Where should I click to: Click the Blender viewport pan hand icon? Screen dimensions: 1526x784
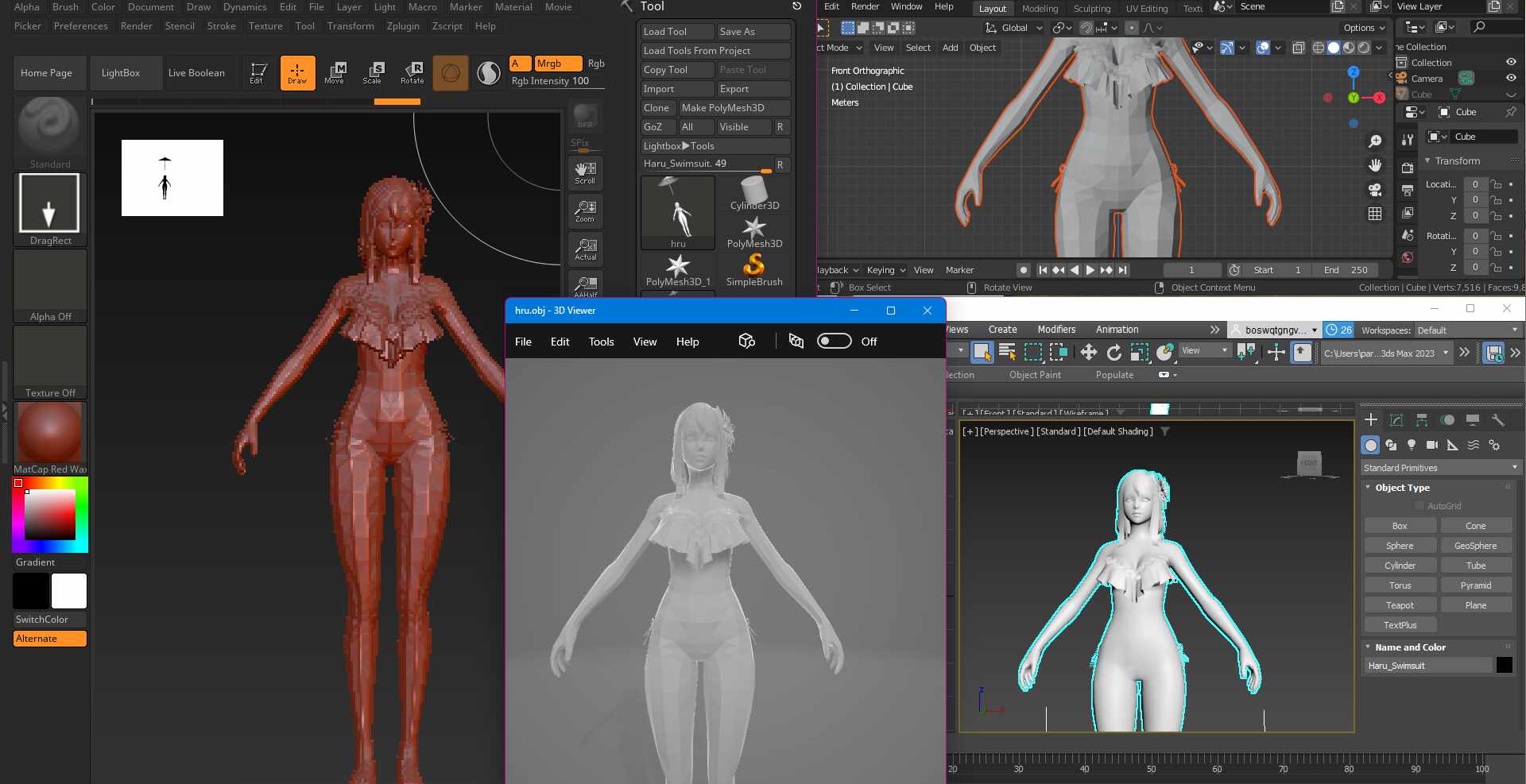point(1375,165)
